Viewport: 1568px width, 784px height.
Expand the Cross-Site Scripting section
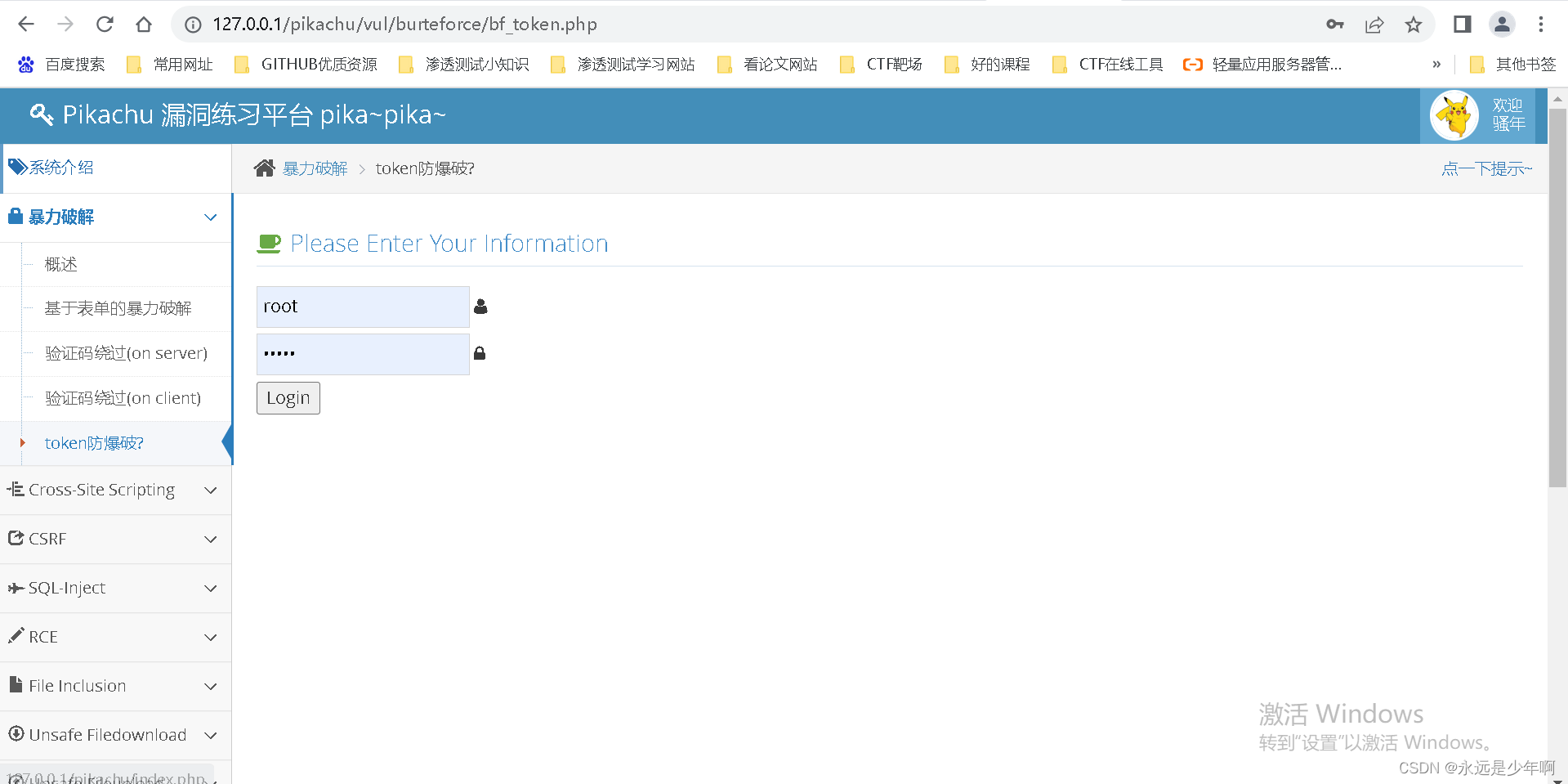[x=116, y=491]
